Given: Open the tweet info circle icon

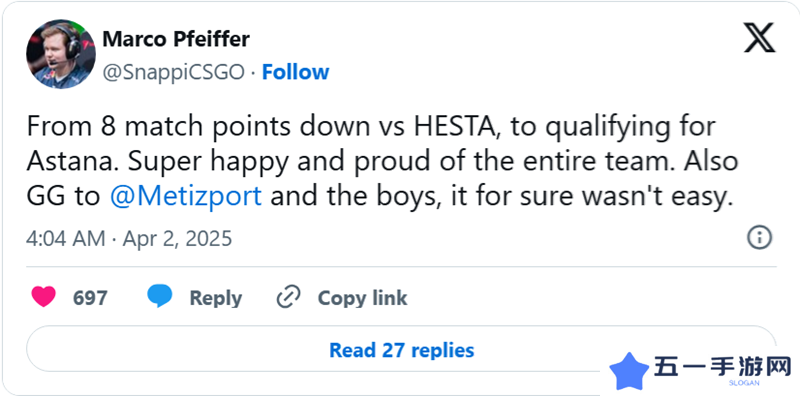Looking at the screenshot, I should click(x=759, y=238).
